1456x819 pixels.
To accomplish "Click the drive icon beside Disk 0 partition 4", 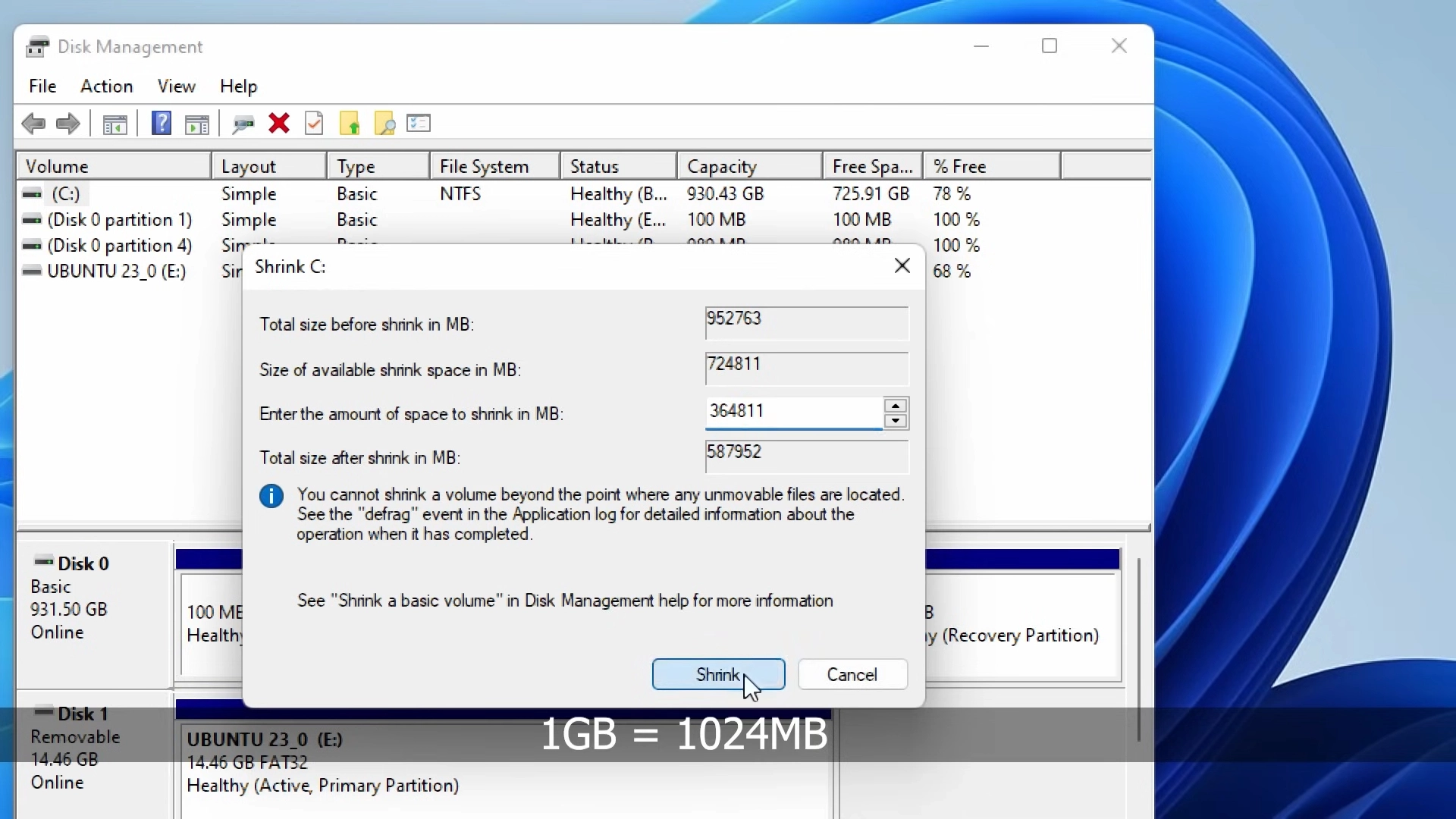I will [x=32, y=246].
